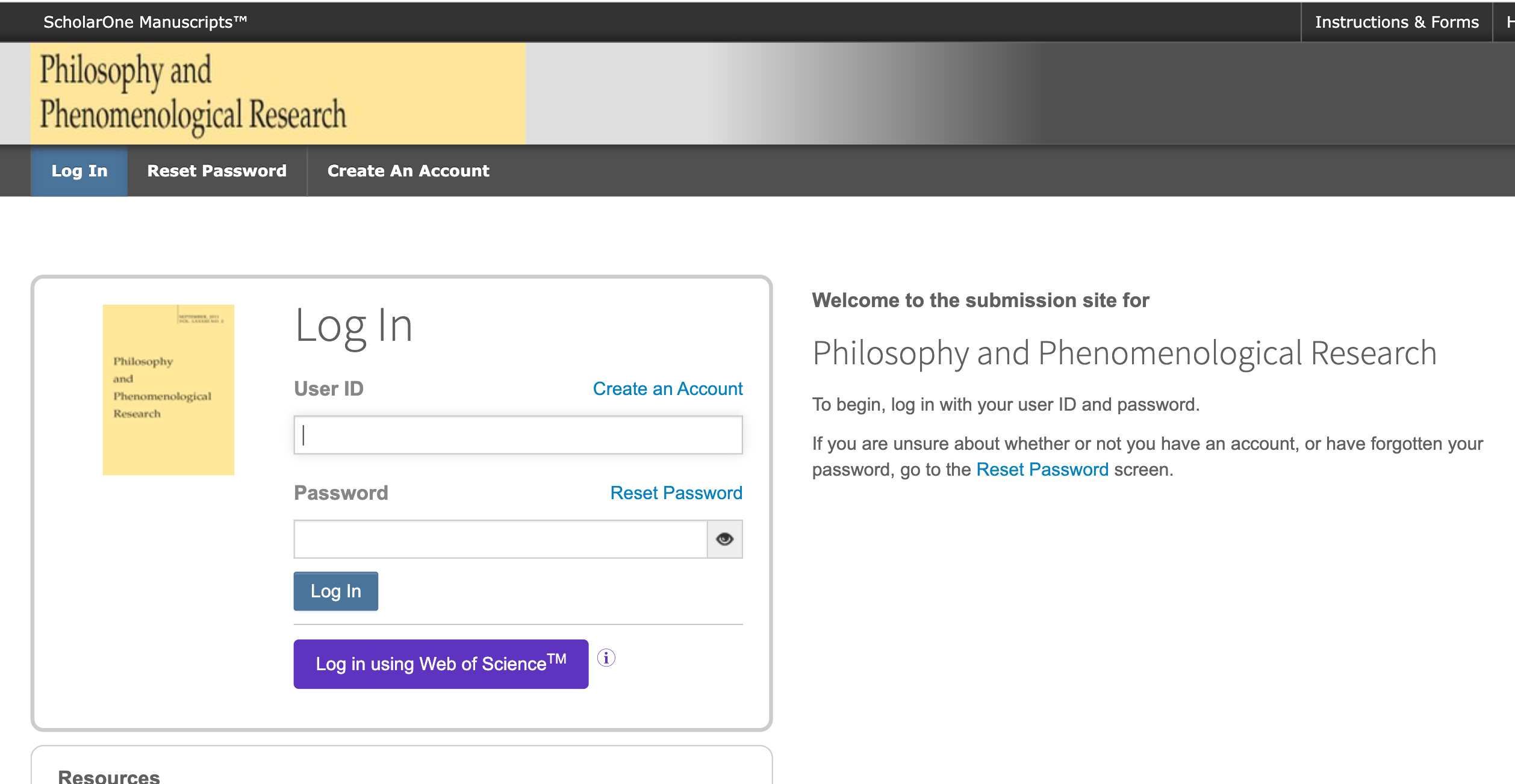Click Log in using Web of Science
The image size is (1515, 784).
pos(441,664)
